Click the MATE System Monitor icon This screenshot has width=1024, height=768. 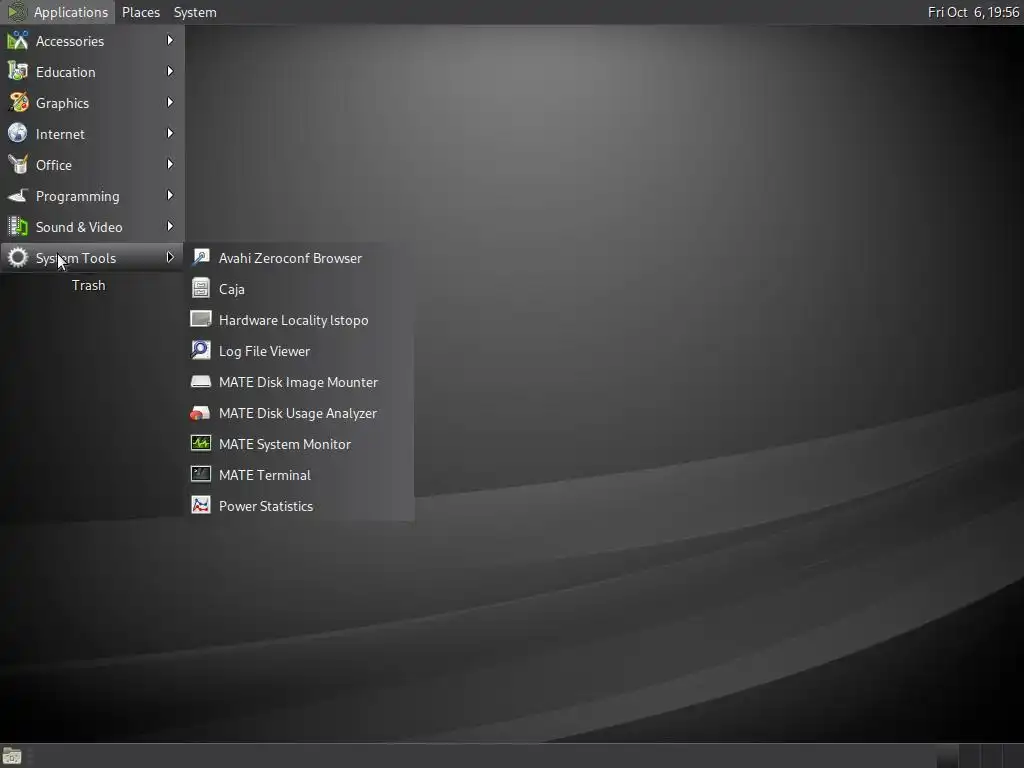point(200,443)
